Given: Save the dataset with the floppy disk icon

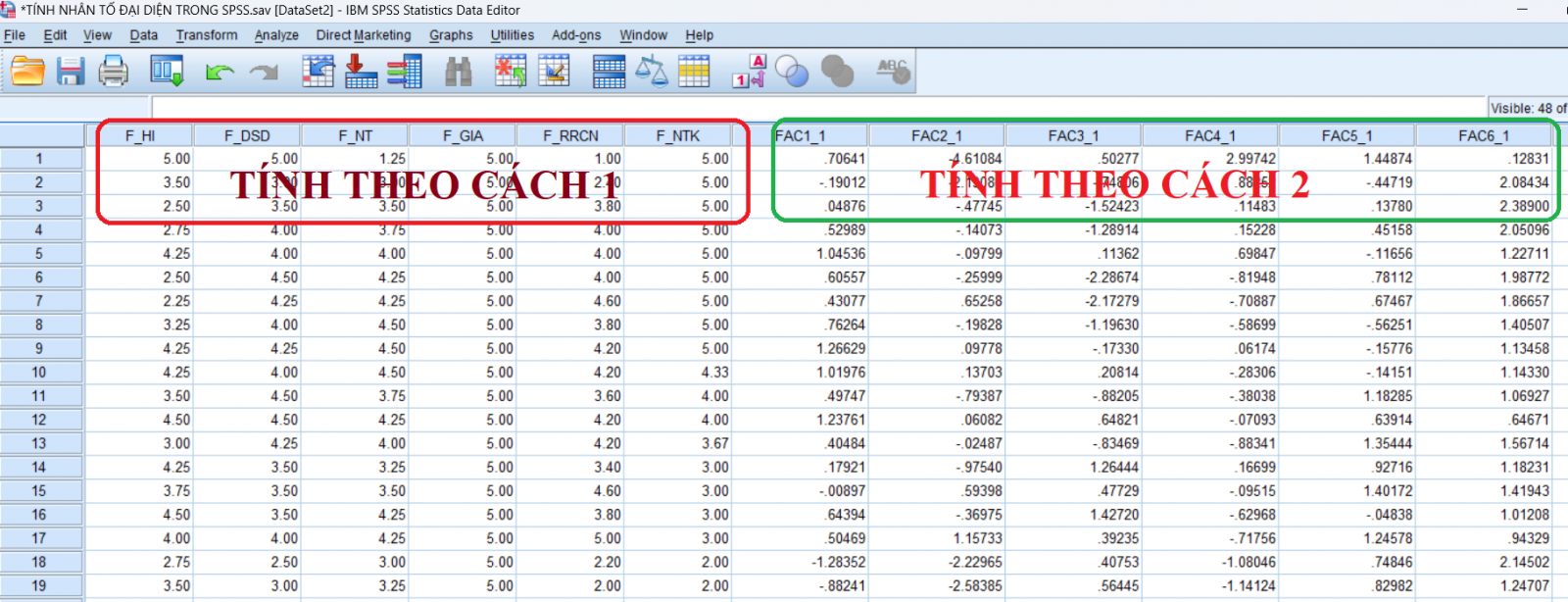Looking at the screenshot, I should coord(71,72).
